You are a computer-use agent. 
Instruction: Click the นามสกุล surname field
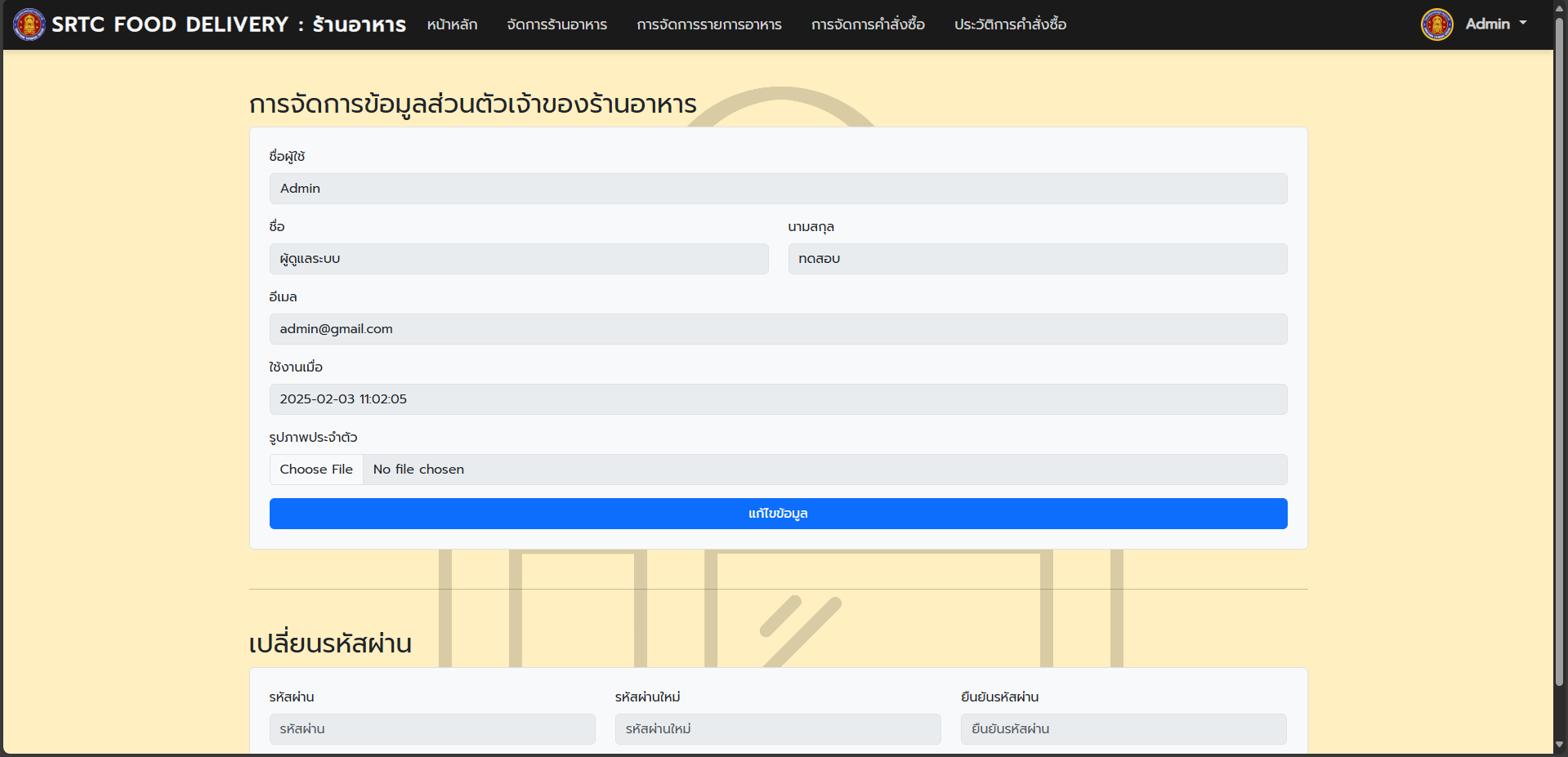click(1037, 259)
